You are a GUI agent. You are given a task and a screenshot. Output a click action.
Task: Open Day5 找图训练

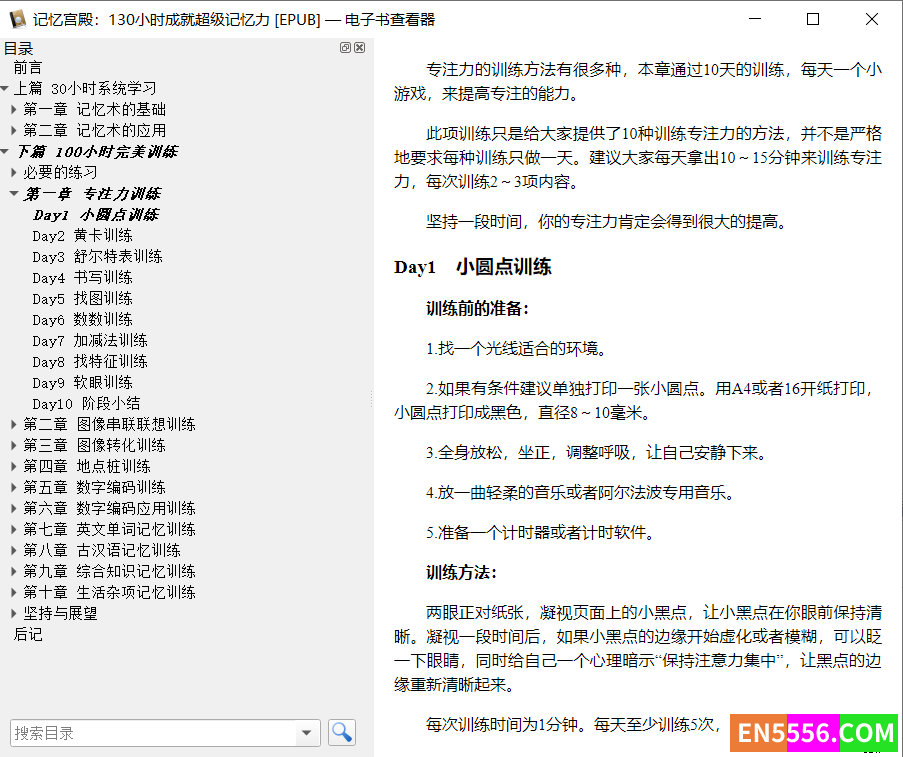click(x=82, y=298)
